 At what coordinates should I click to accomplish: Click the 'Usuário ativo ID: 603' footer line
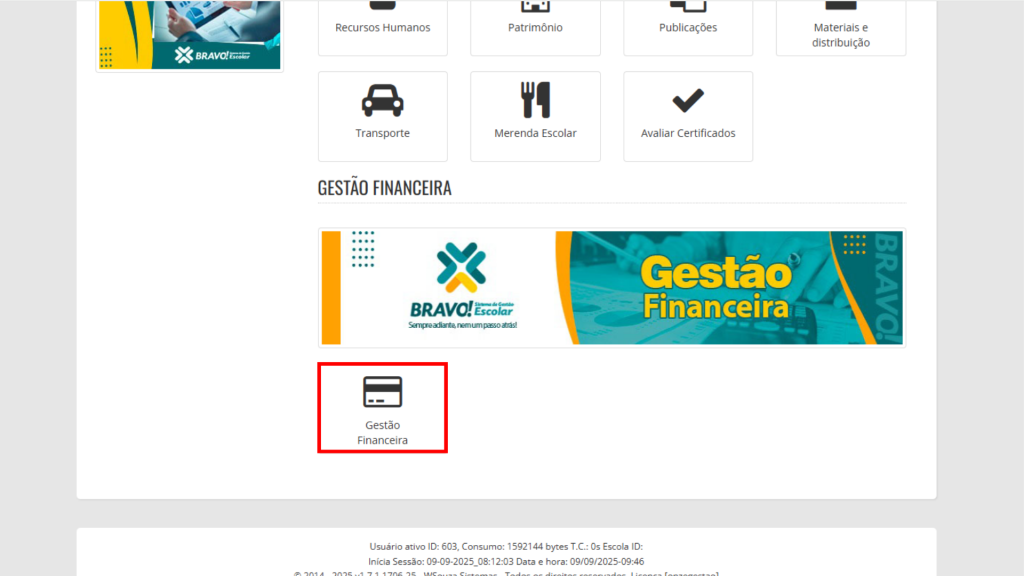(506, 547)
